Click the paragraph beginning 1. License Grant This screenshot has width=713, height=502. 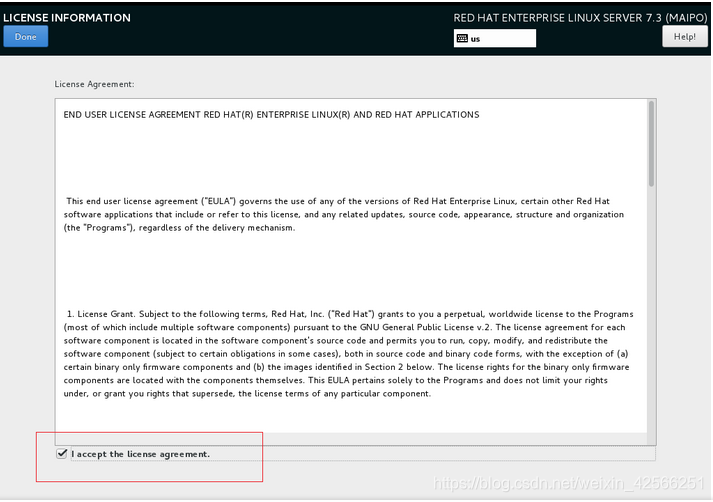pyautogui.click(x=348, y=353)
